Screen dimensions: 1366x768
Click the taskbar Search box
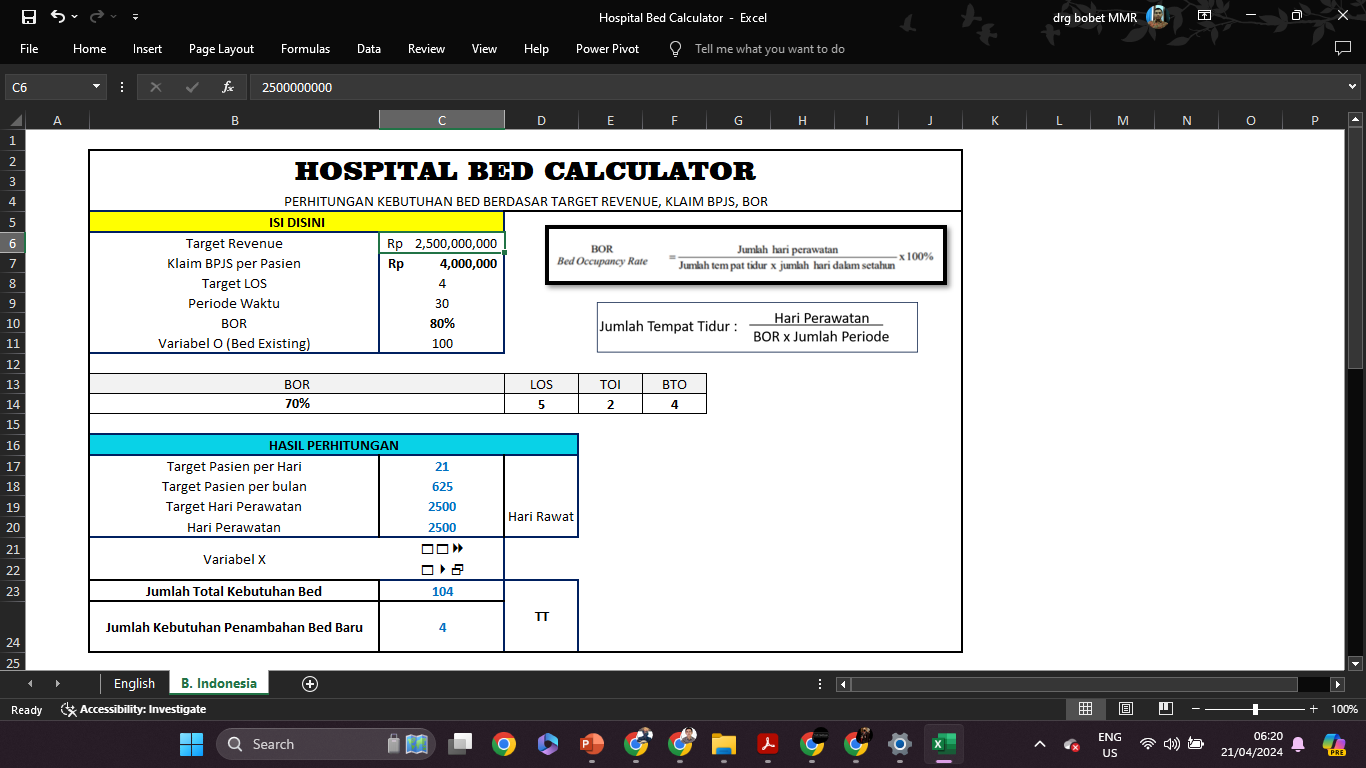[x=327, y=744]
